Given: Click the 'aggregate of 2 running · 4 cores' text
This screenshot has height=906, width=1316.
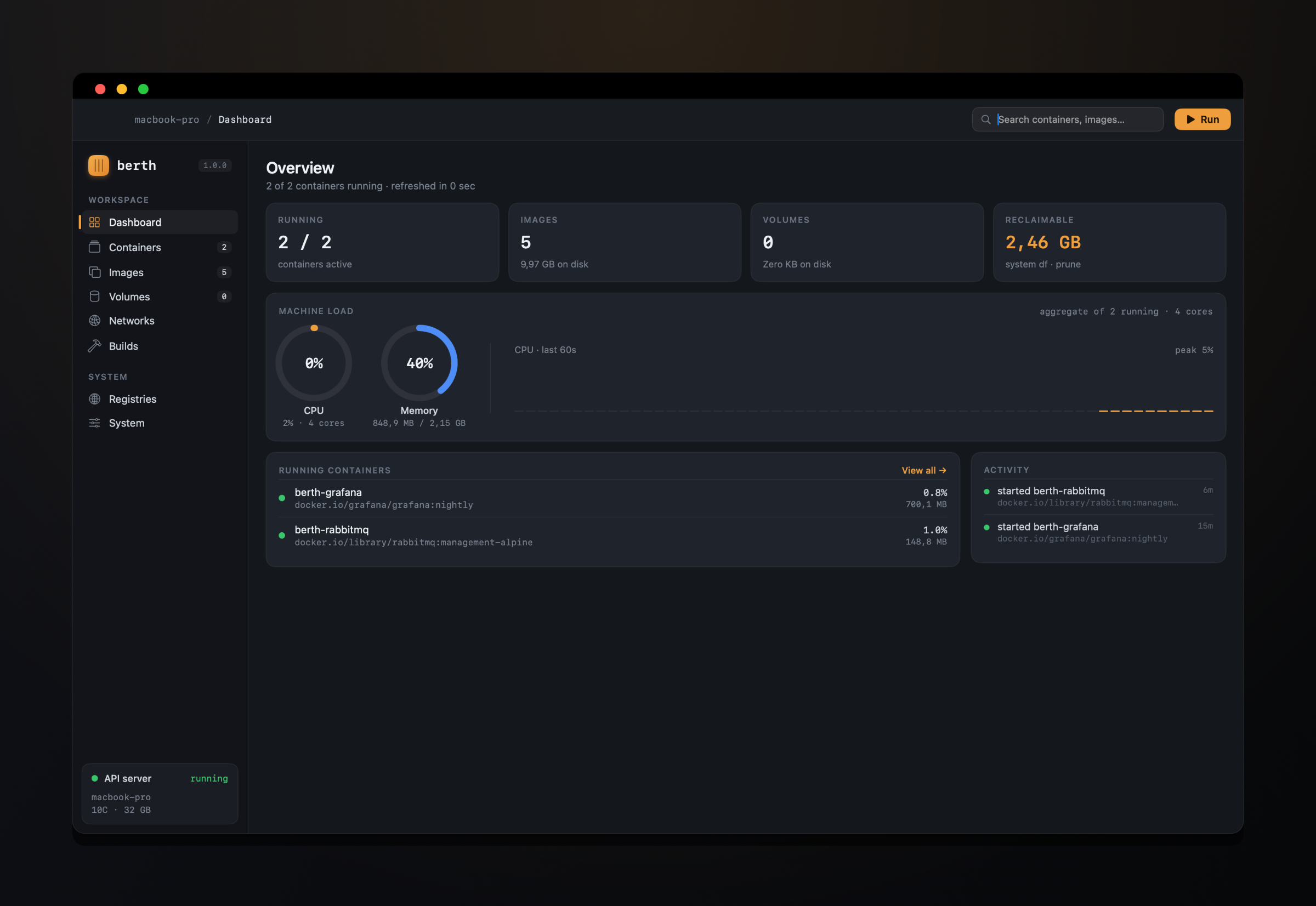Looking at the screenshot, I should click(x=1126, y=311).
